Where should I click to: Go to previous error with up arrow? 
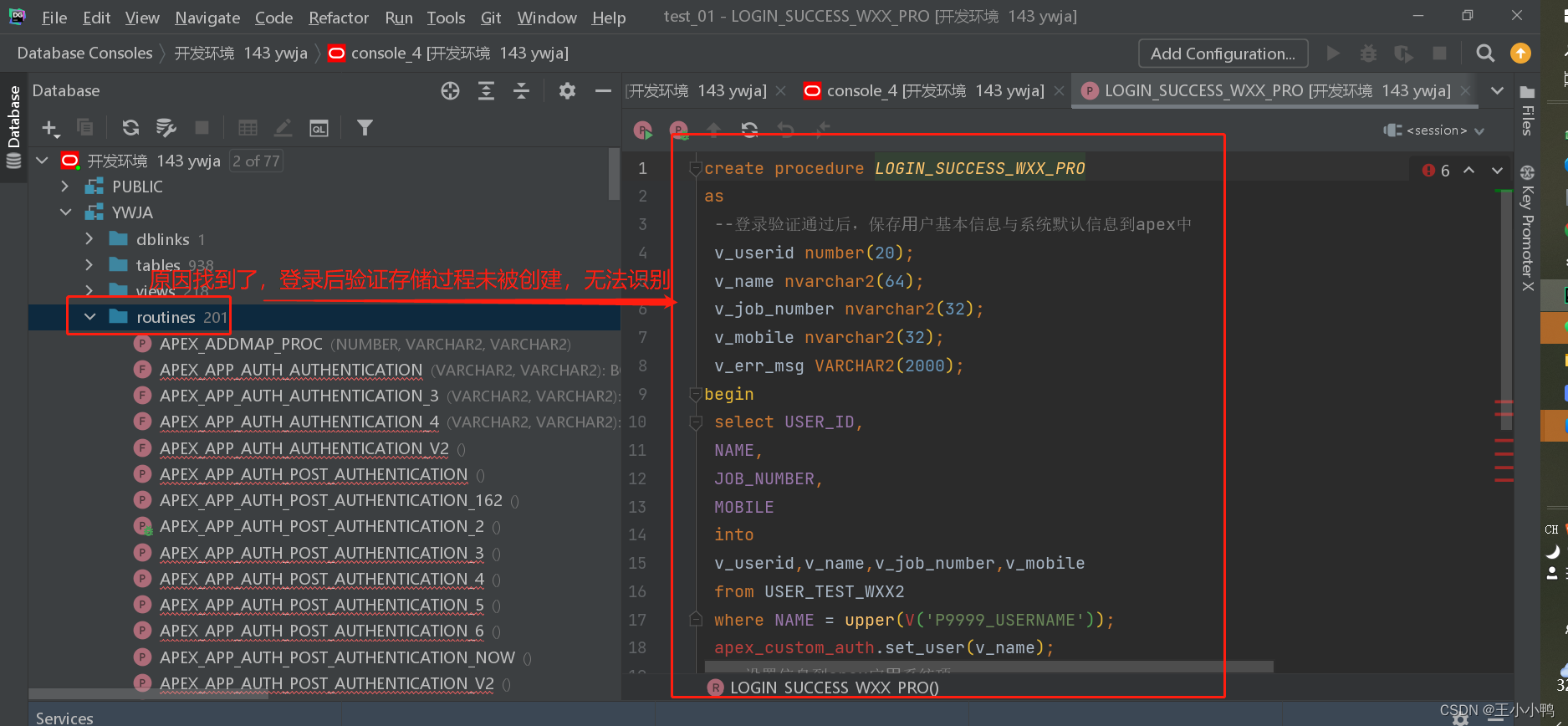1469,170
